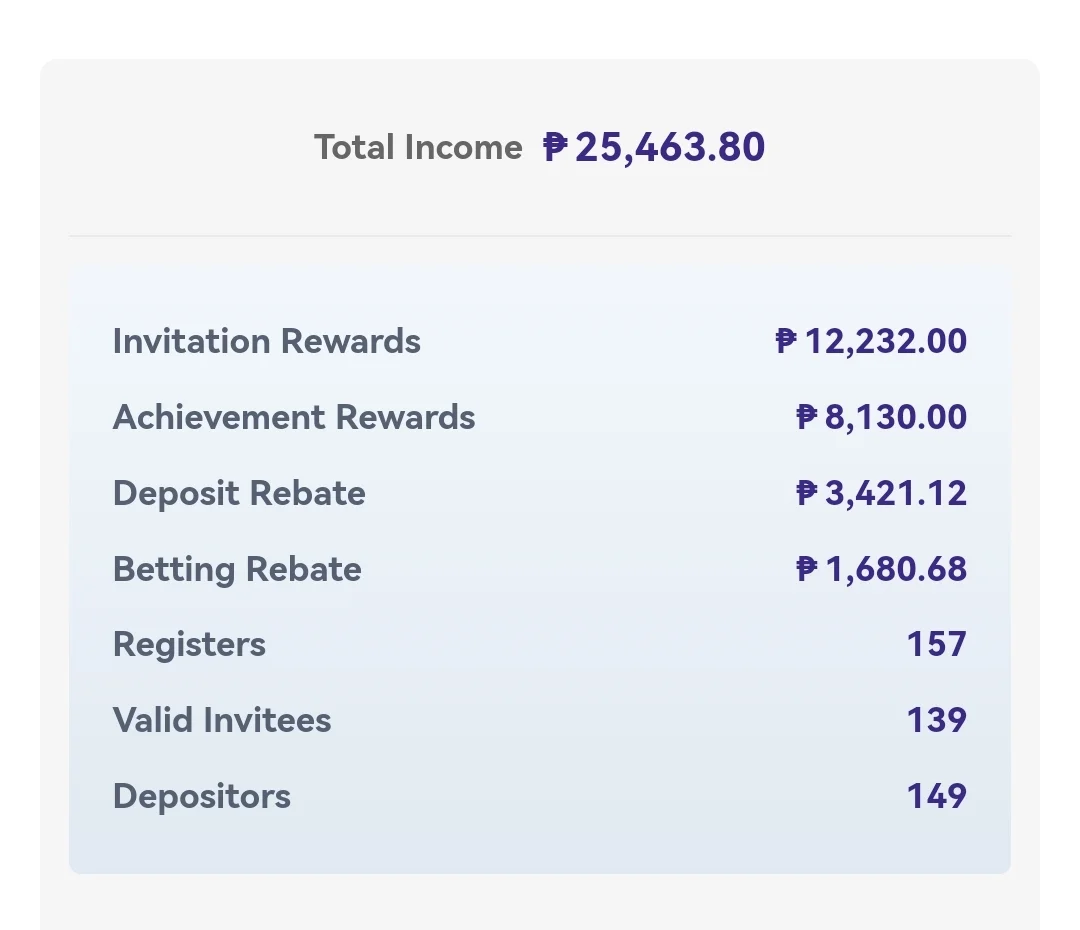Click peso sign next to 8,130.00
The width and height of the screenshot is (1080, 930).
click(x=807, y=416)
